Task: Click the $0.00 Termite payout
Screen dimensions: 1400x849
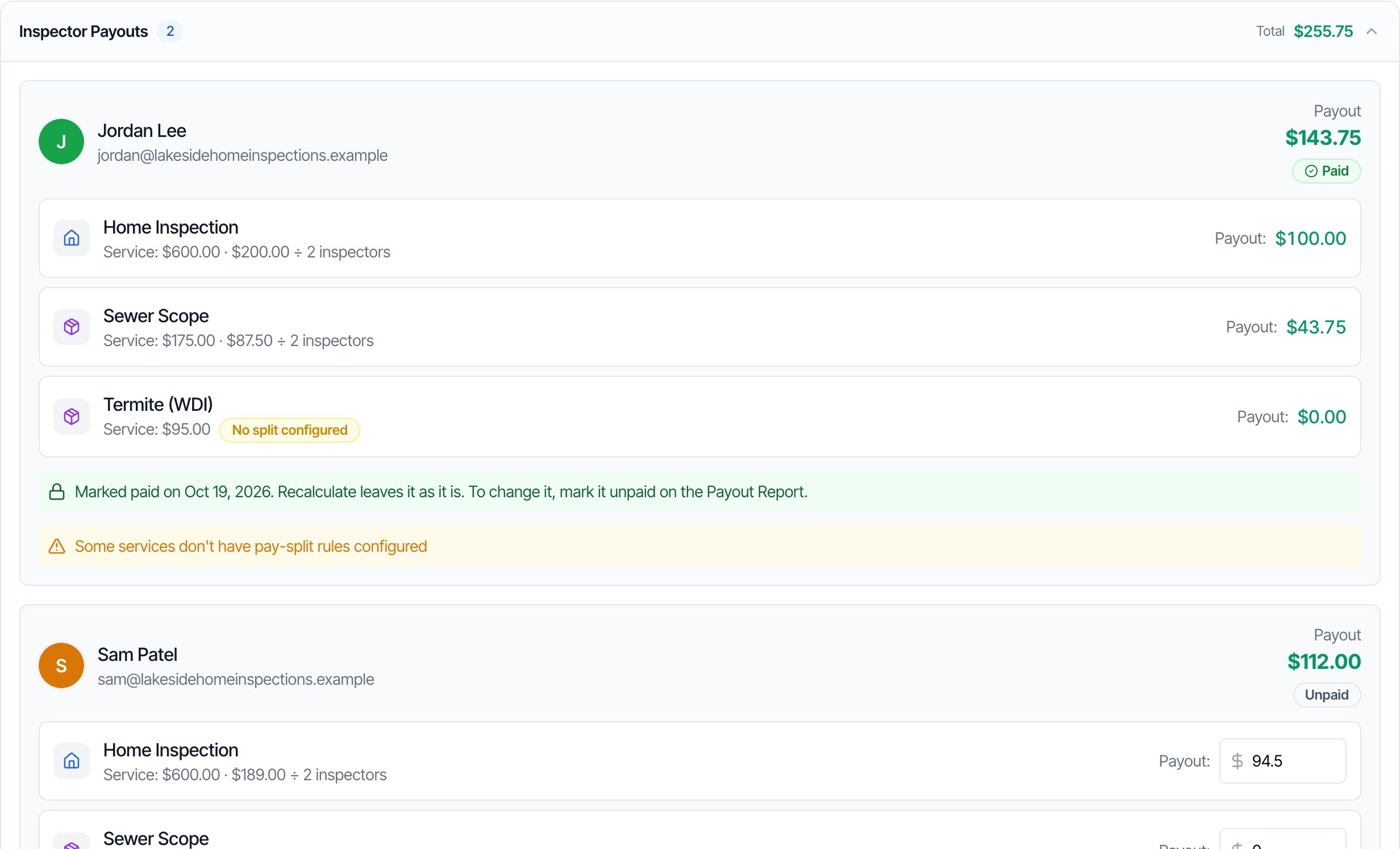Action: [x=1322, y=417]
